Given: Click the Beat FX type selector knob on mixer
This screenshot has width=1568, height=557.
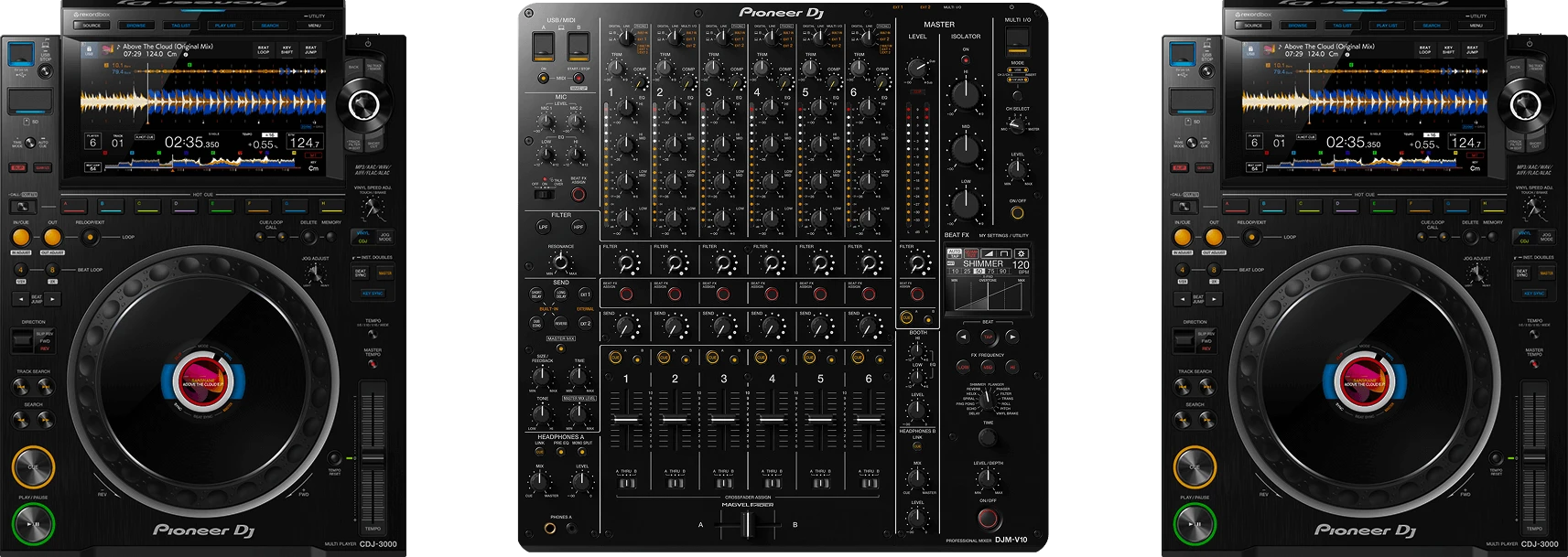Looking at the screenshot, I should [x=987, y=399].
